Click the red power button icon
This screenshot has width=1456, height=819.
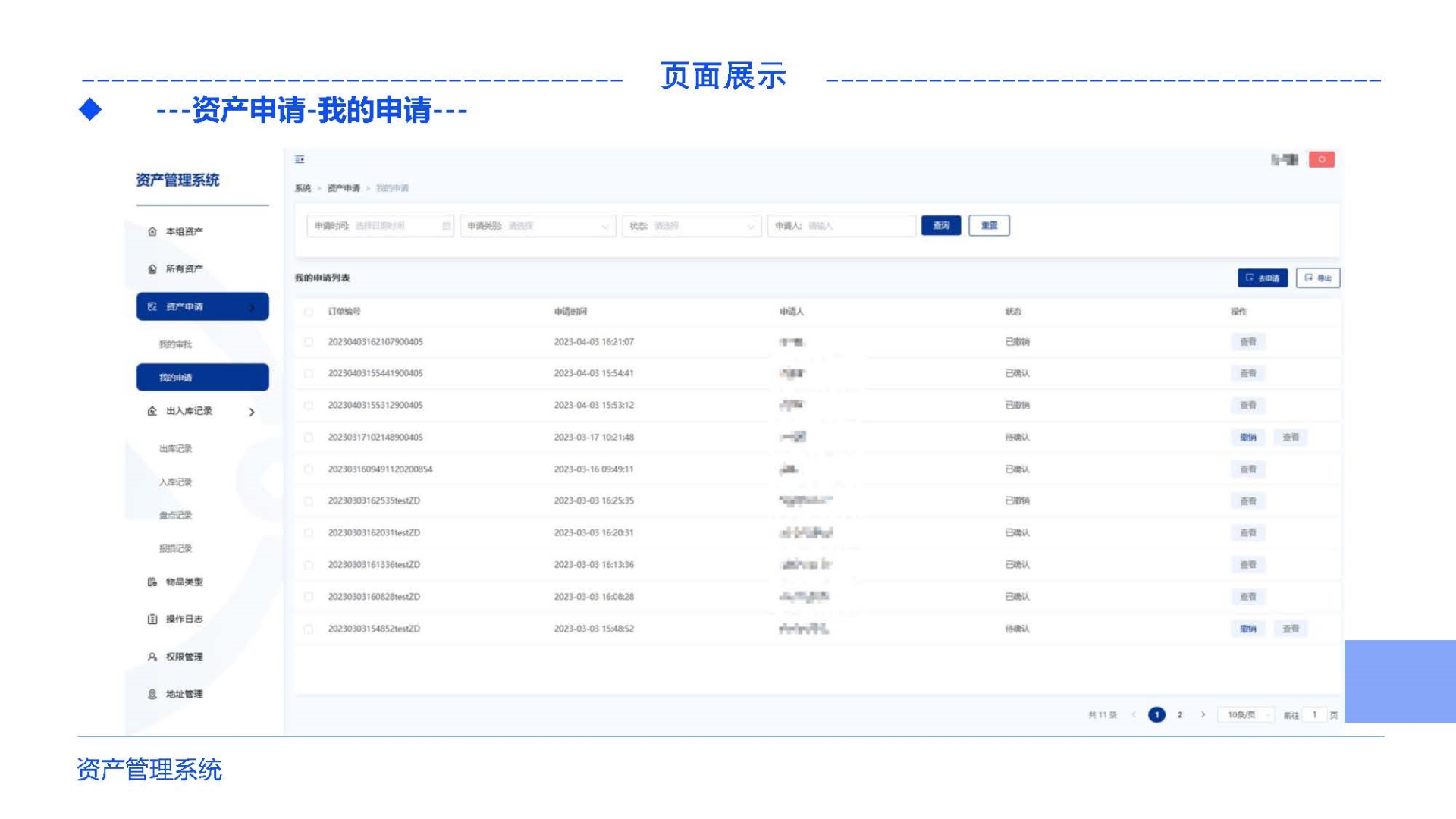1321,159
